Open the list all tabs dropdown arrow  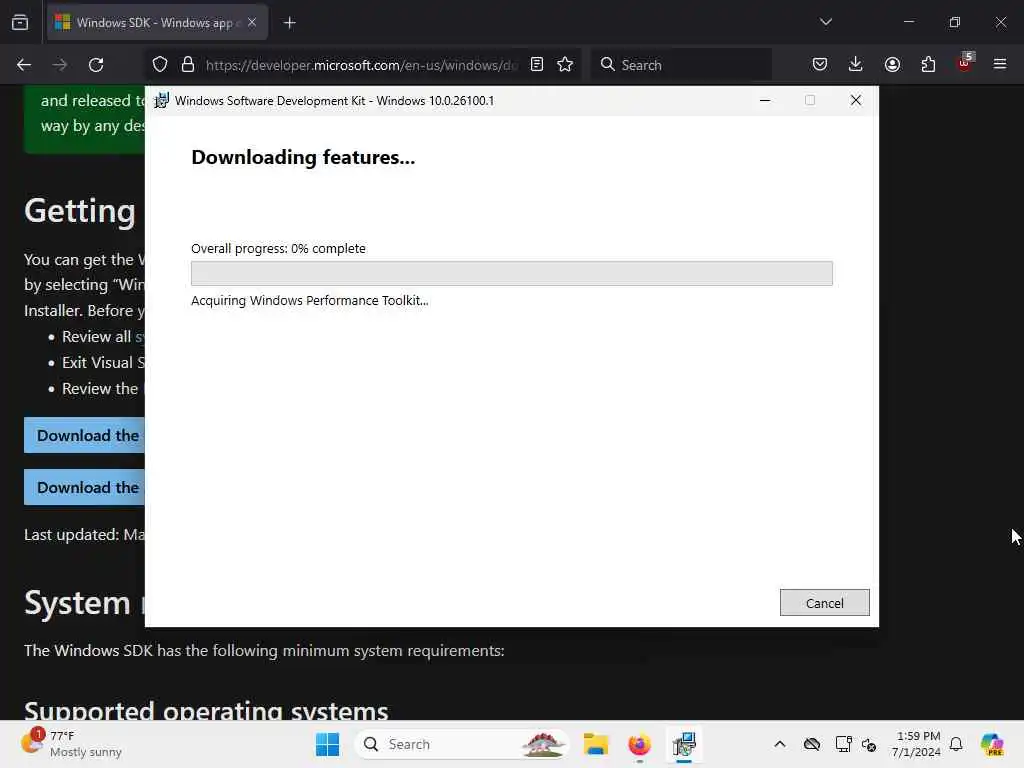pos(825,22)
